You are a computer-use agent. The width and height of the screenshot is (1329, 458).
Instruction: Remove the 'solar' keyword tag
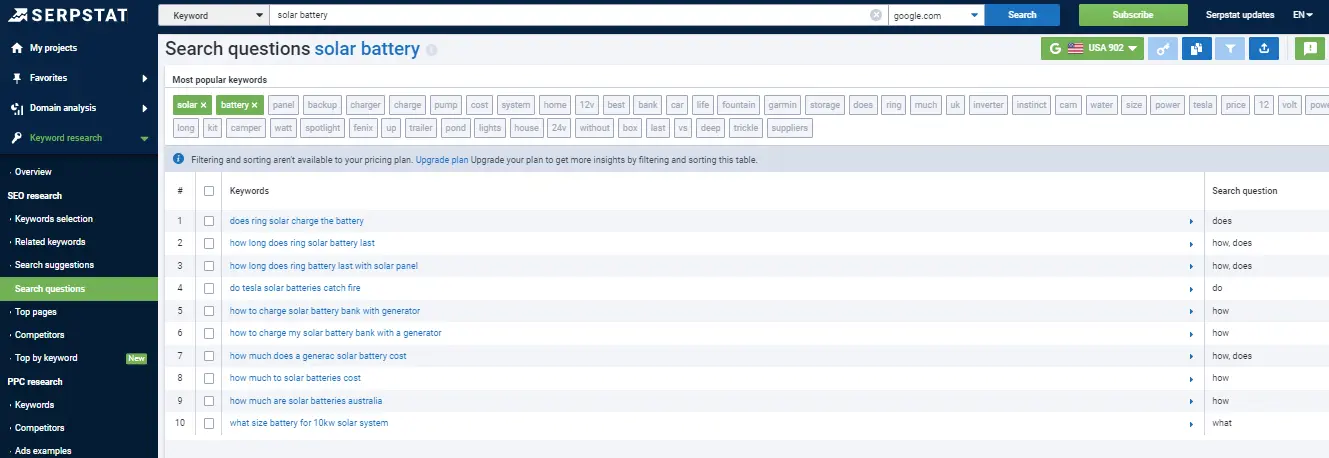(x=203, y=105)
